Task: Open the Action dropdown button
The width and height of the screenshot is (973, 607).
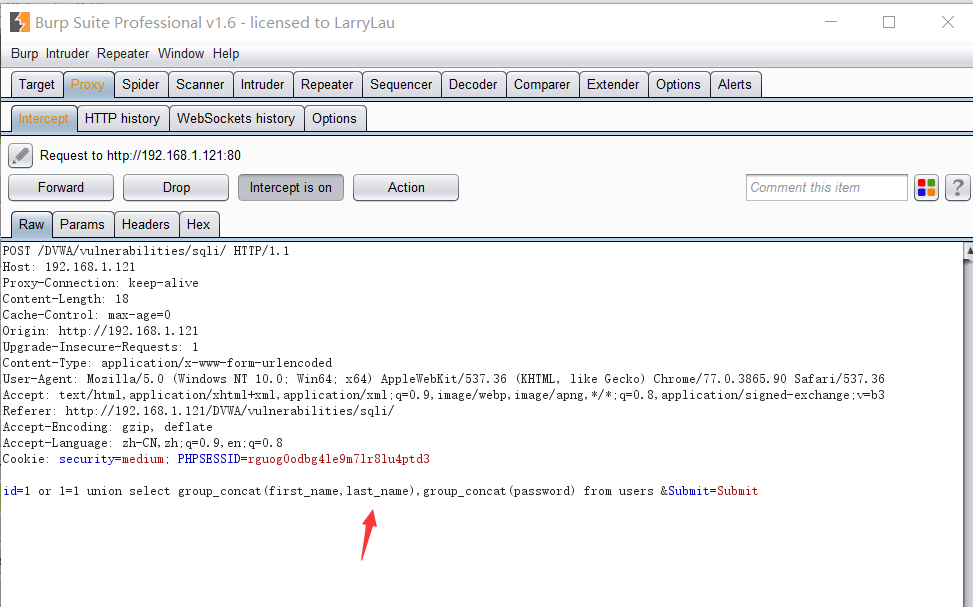Action: tap(406, 187)
